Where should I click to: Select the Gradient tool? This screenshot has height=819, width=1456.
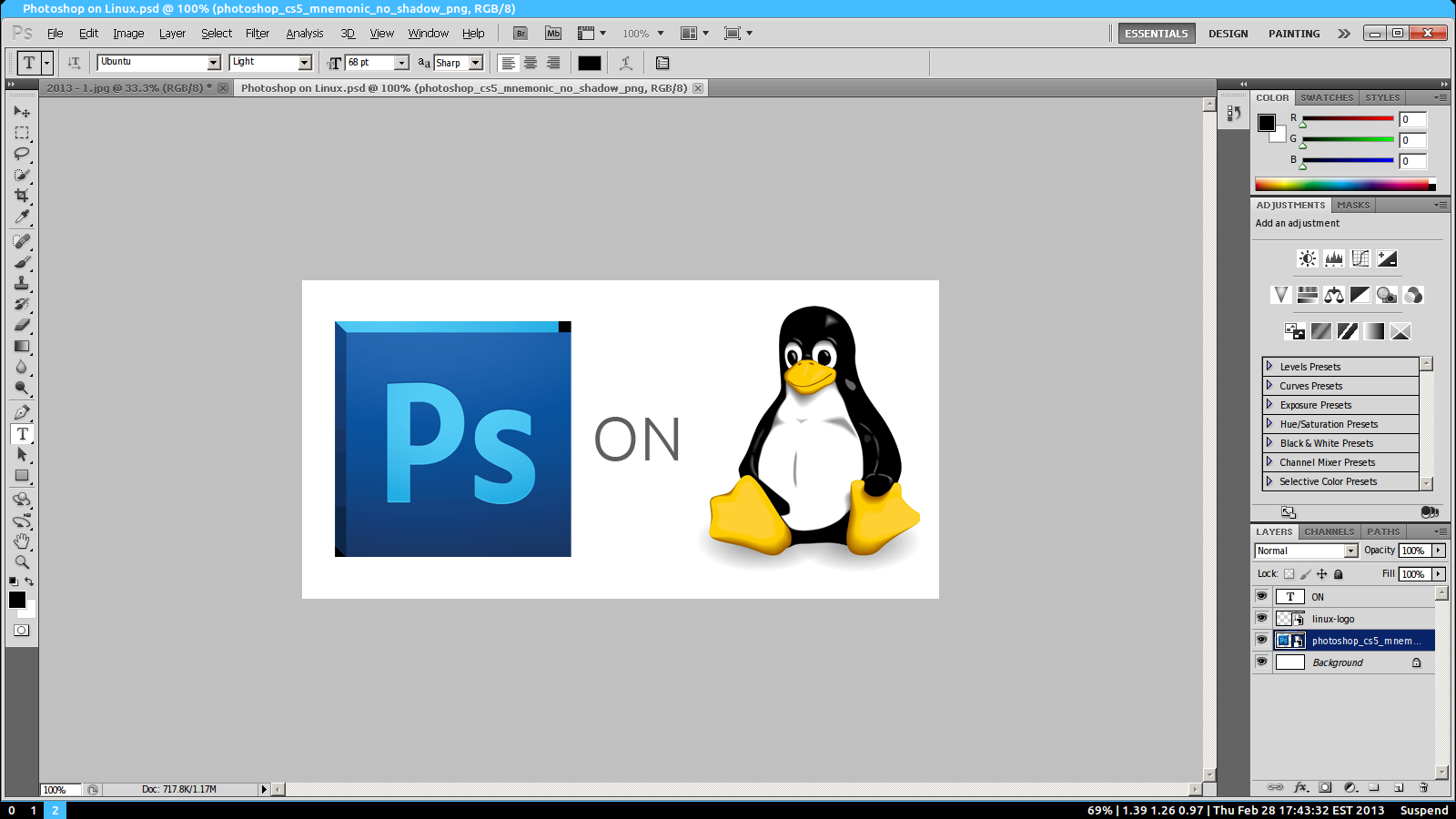[x=22, y=346]
